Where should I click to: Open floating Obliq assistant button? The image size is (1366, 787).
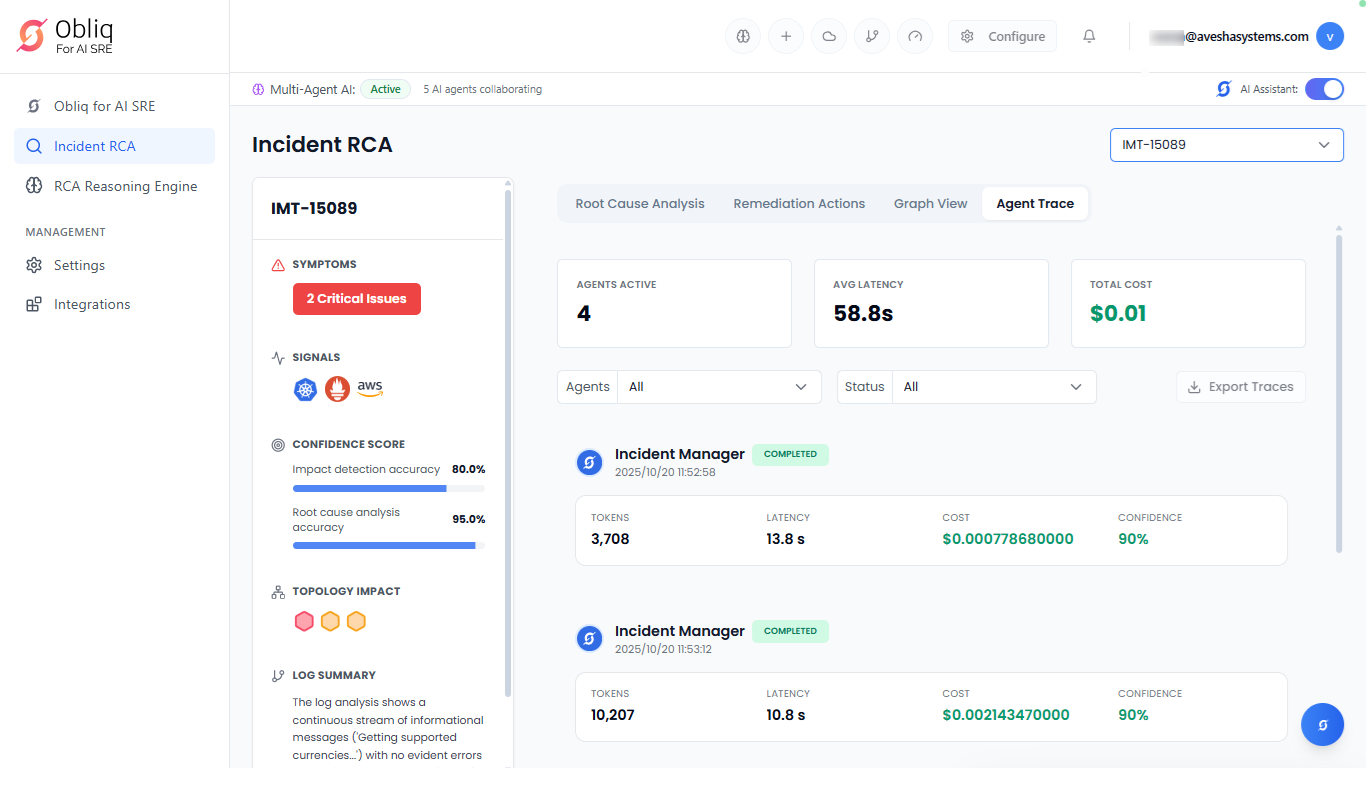coord(1322,725)
